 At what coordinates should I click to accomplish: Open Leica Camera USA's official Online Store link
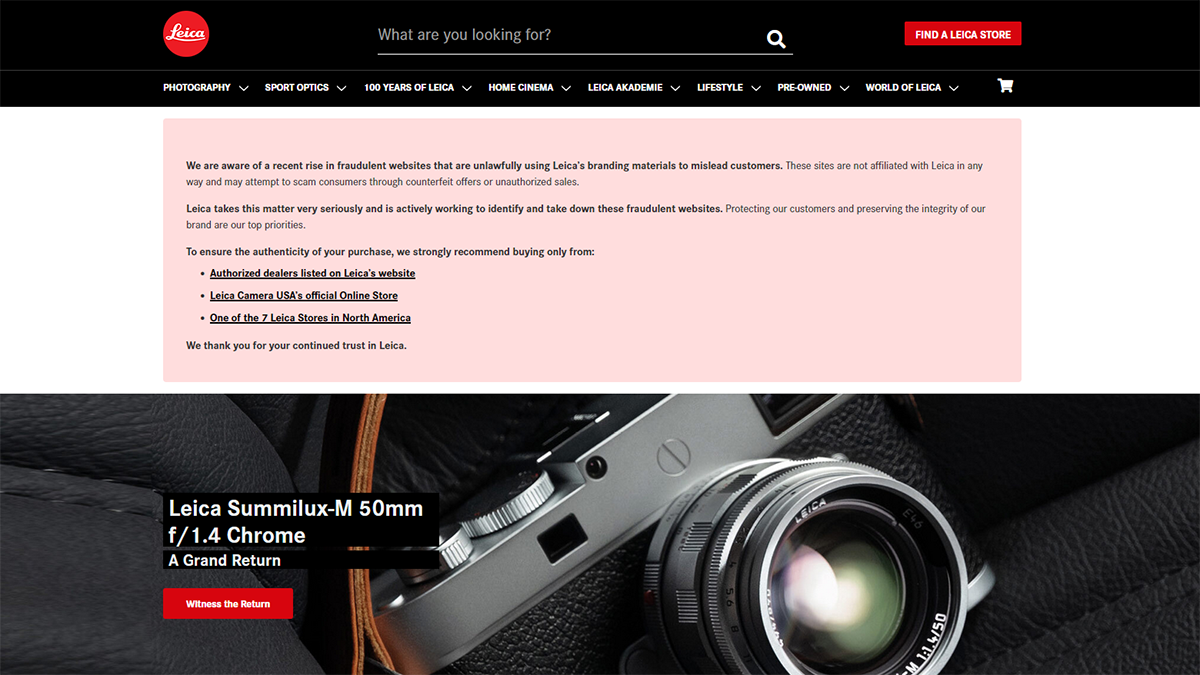[304, 296]
